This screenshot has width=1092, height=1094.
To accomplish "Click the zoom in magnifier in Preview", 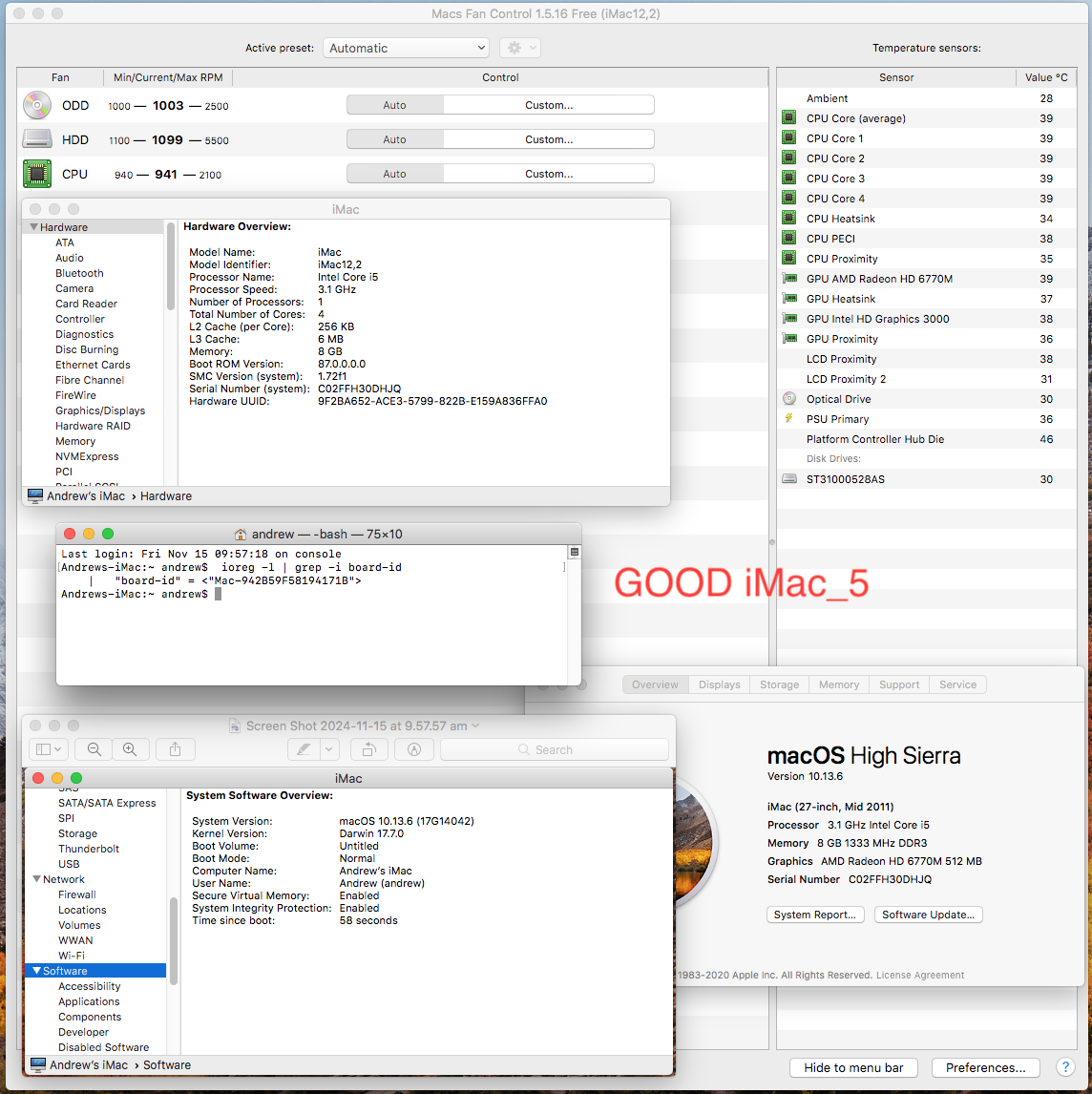I will tap(130, 749).
